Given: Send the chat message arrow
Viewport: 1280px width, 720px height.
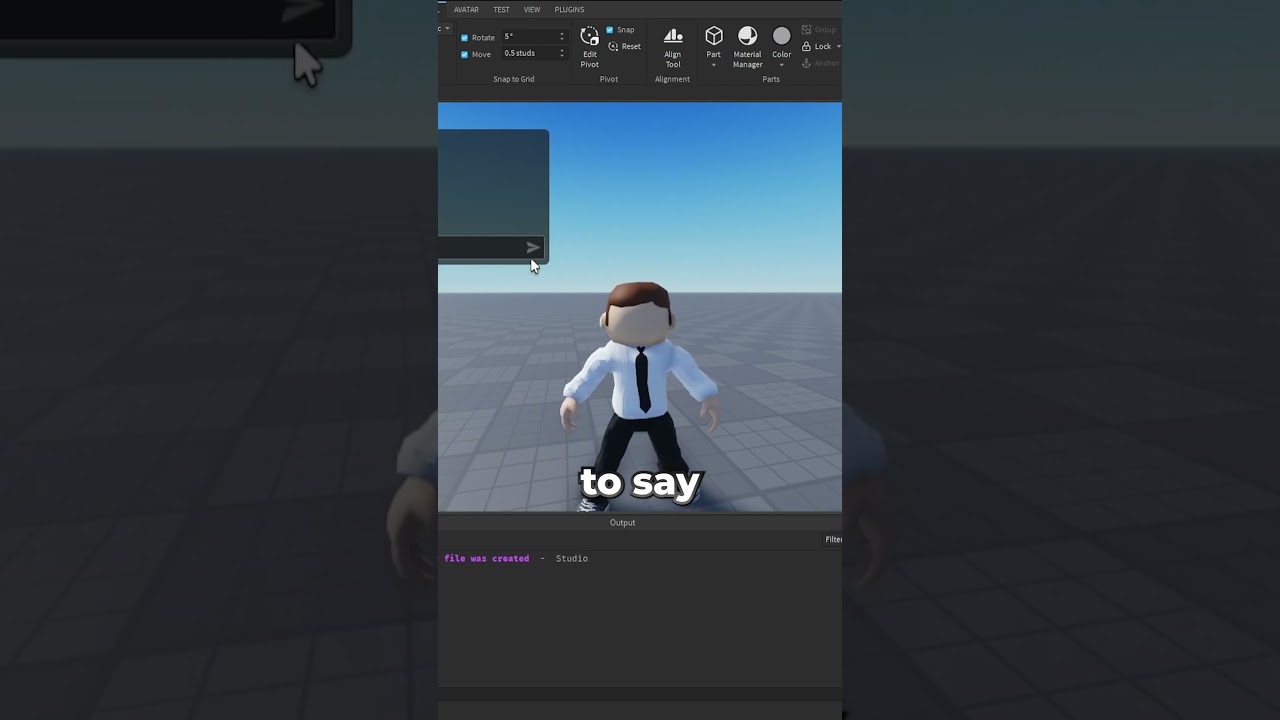Looking at the screenshot, I should [x=533, y=247].
